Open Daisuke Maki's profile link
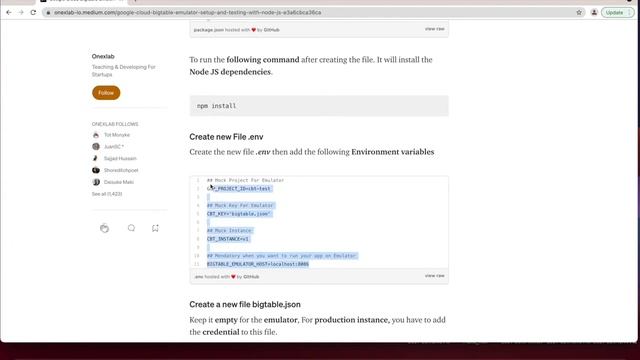Image resolution: width=640 pixels, height=360 pixels. (x=119, y=182)
